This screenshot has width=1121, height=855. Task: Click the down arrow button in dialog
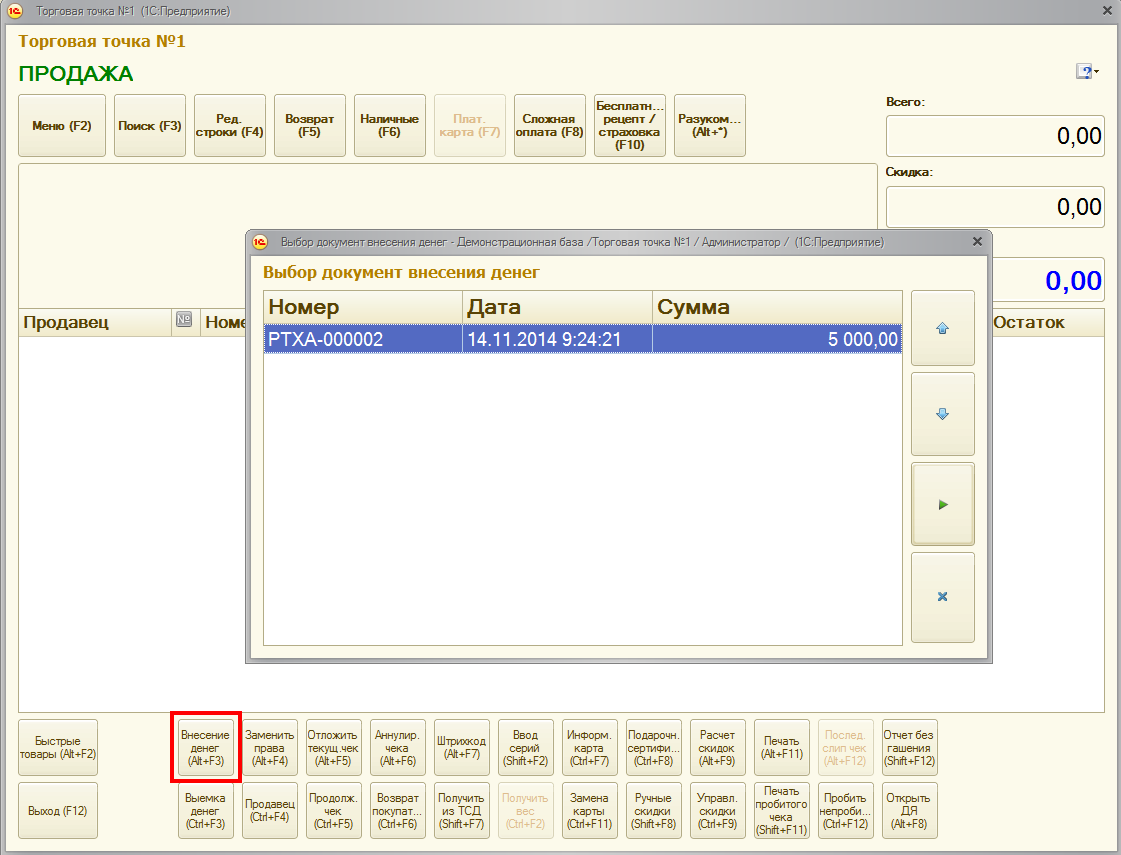942,414
